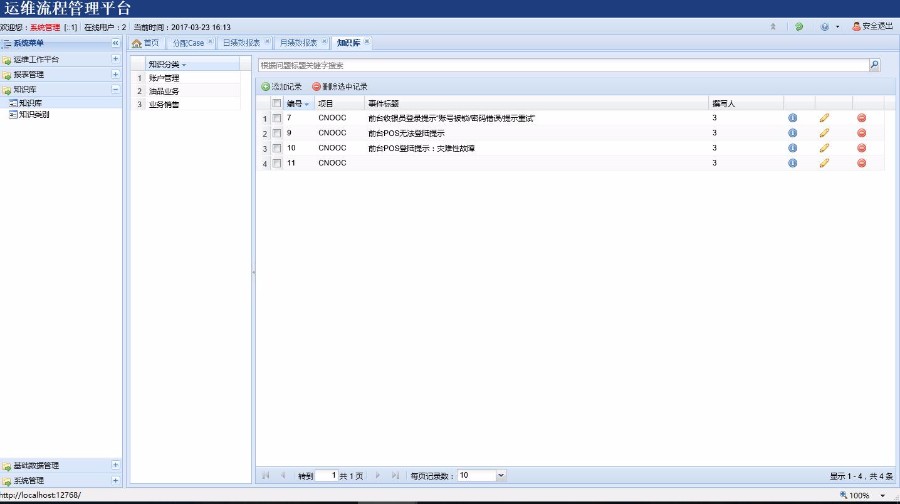The height and width of the screenshot is (504, 900).
Task: View info for record number 11
Action: coord(793,163)
